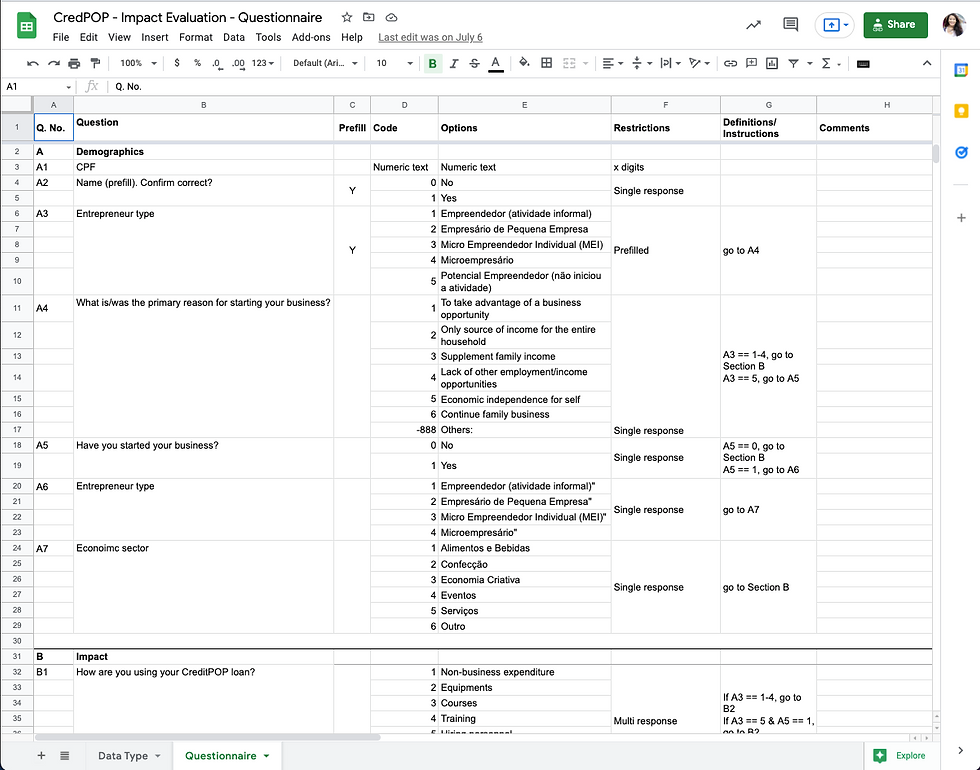This screenshot has width=980, height=770.
Task: Open the Add-ons menu
Action: point(311,38)
